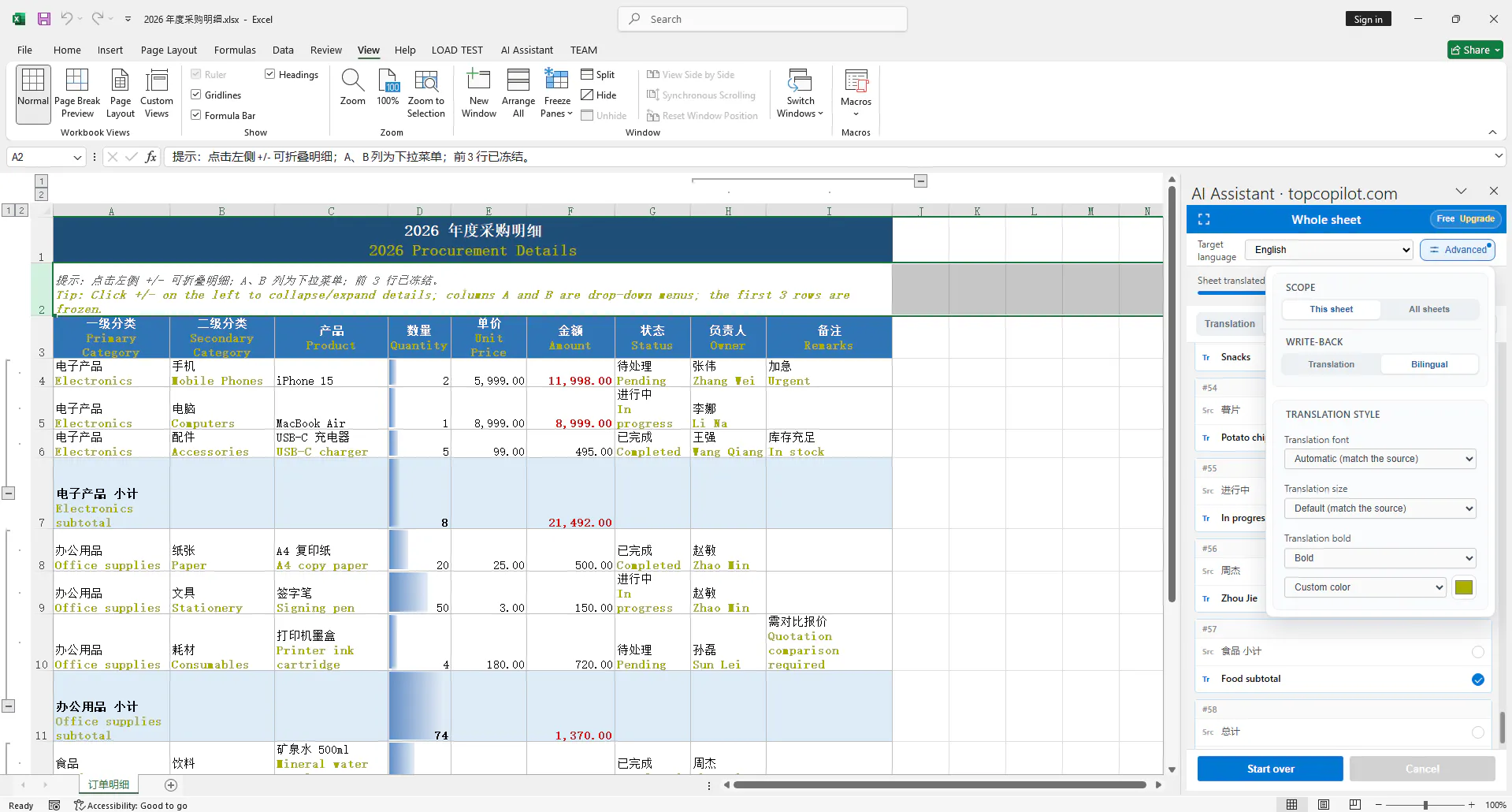
Task: Click the Save icon in title bar
Action: coord(44,19)
